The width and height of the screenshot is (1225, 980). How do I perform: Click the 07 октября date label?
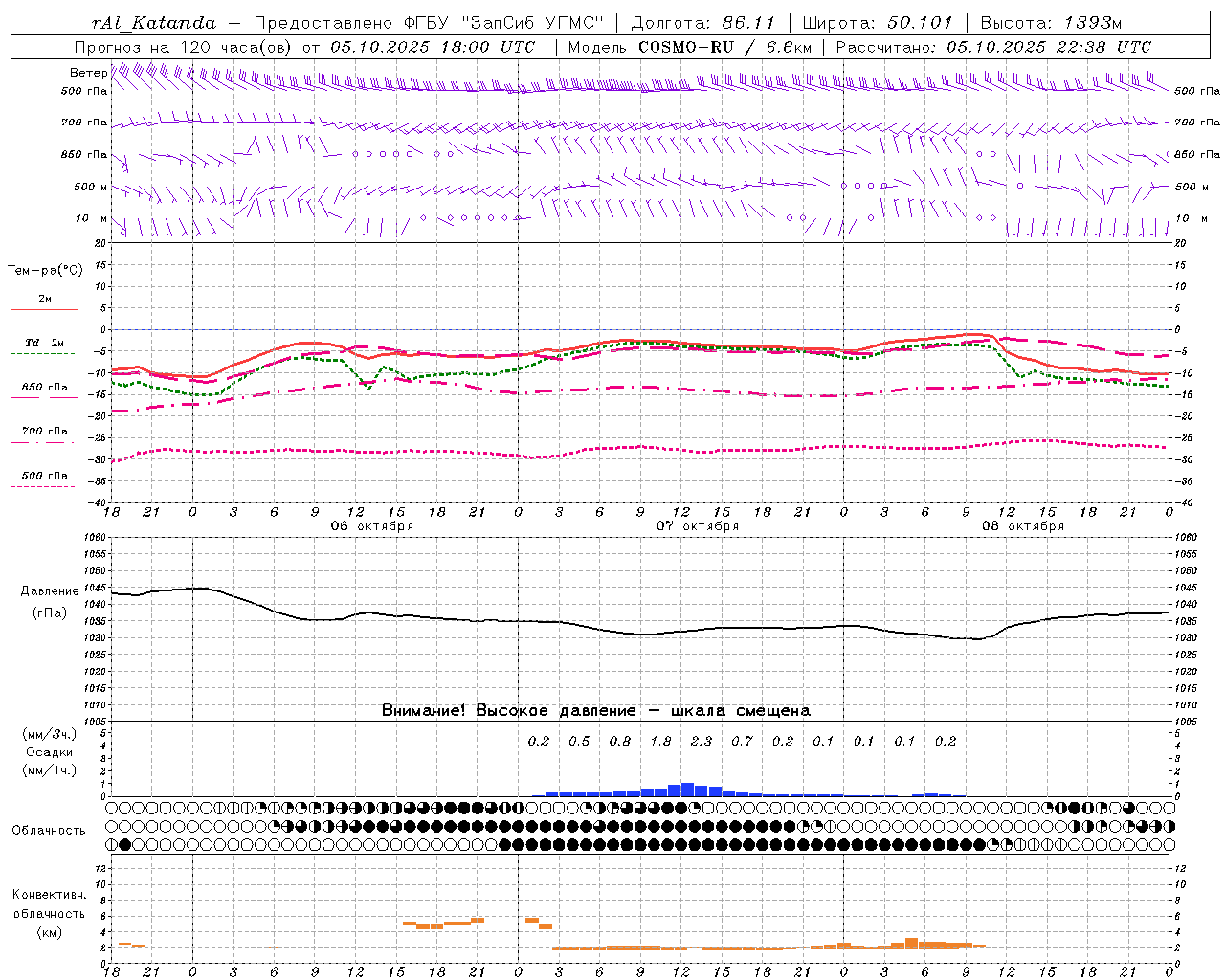pos(698,526)
